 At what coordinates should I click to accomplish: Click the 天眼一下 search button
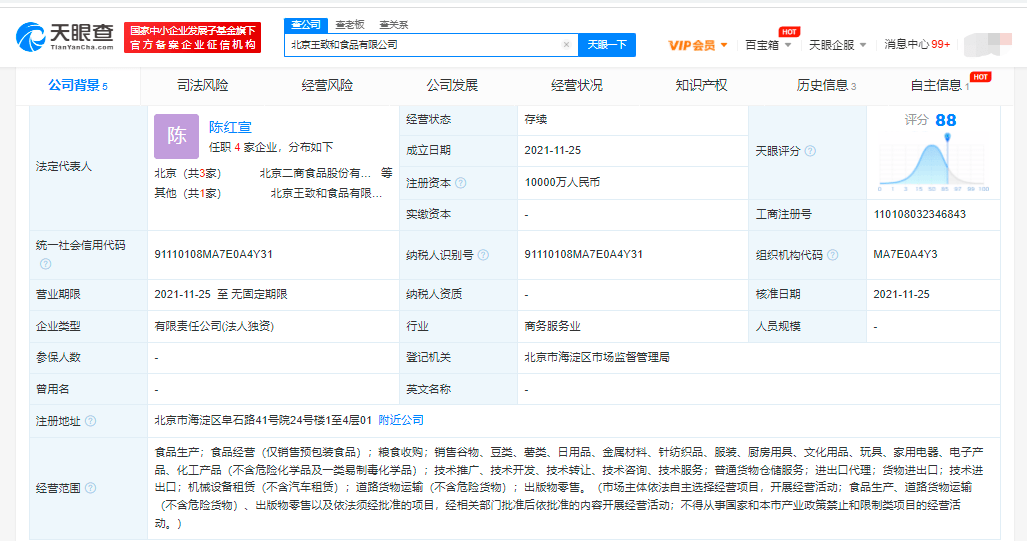(607, 45)
